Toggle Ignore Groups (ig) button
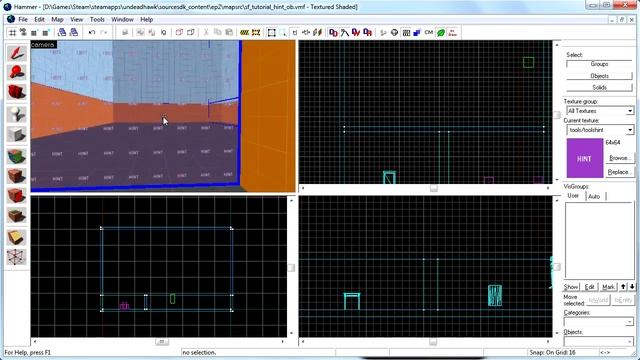The width and height of the screenshot is (640, 360). [x=164, y=32]
